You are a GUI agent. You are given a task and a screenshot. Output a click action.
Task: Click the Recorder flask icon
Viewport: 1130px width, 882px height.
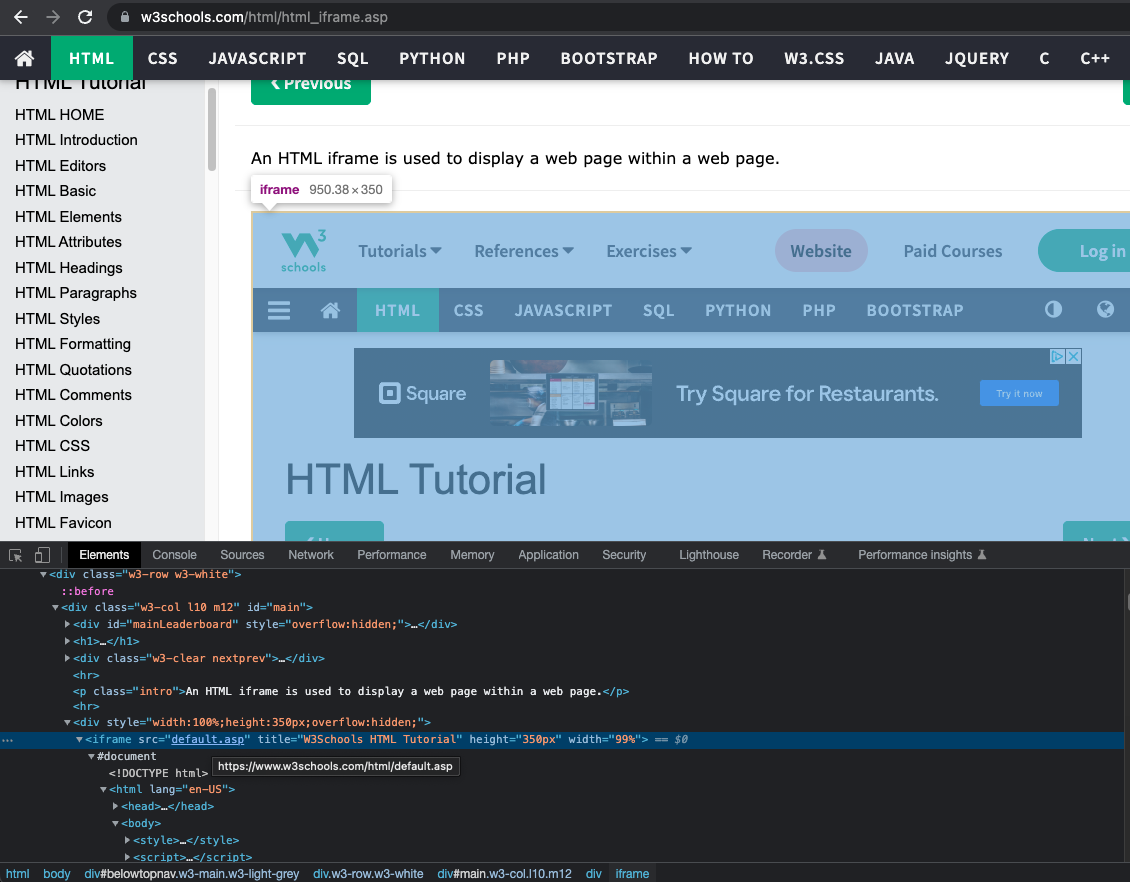click(x=822, y=554)
